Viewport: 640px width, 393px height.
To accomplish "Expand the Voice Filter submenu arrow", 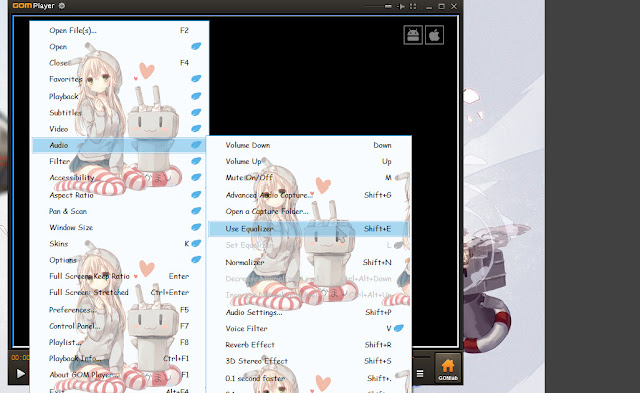I will [x=399, y=328].
